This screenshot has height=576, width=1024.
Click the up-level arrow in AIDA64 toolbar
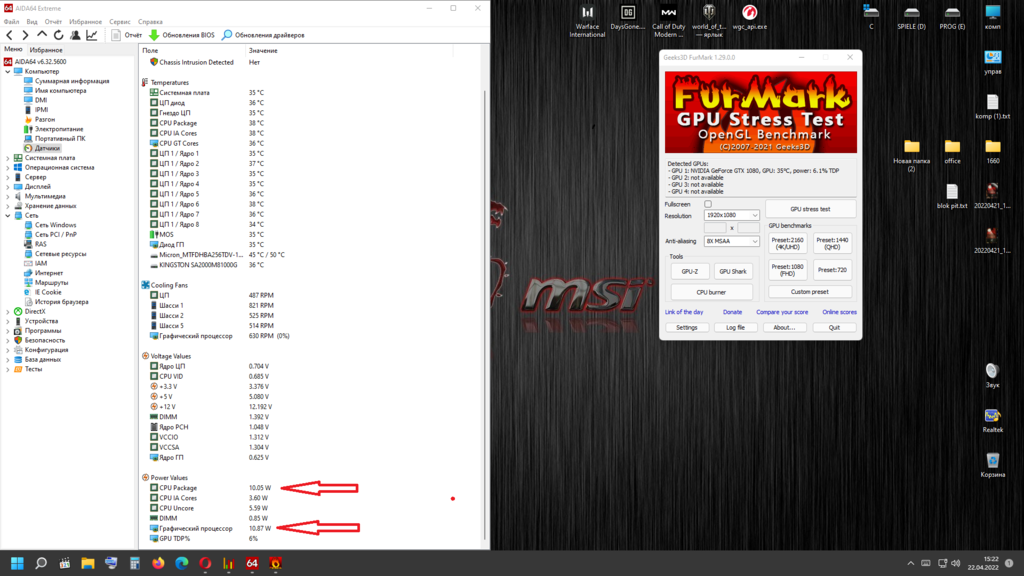point(42,35)
